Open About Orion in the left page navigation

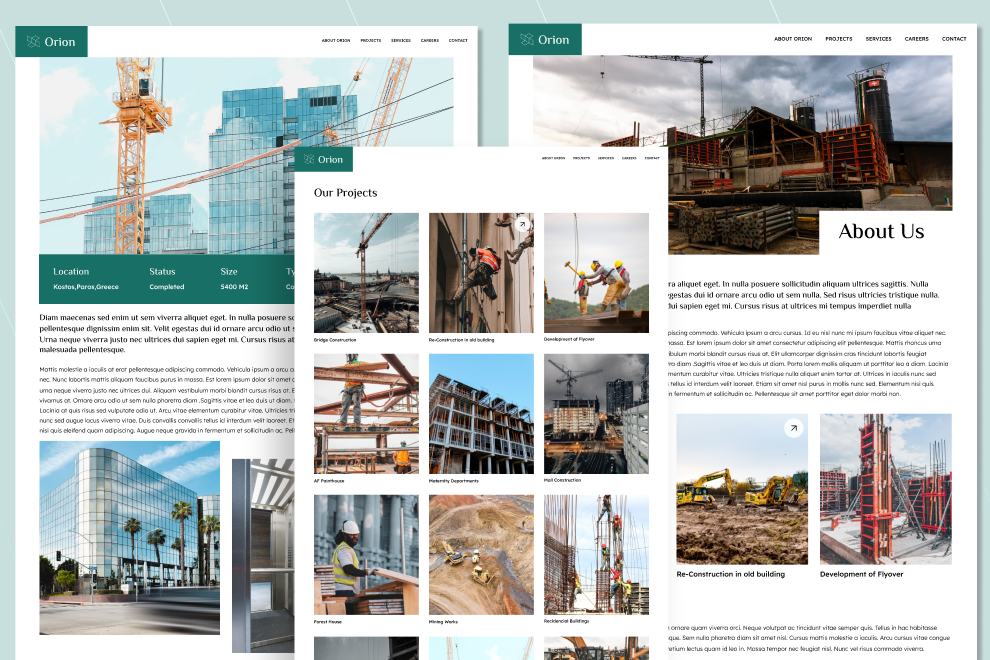(x=336, y=40)
